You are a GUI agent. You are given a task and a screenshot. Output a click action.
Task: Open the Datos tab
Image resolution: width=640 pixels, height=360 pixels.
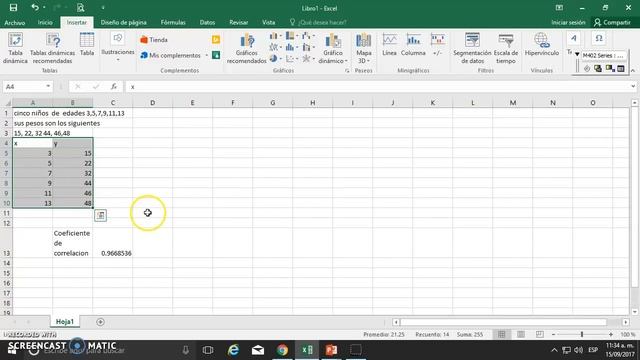click(x=207, y=22)
